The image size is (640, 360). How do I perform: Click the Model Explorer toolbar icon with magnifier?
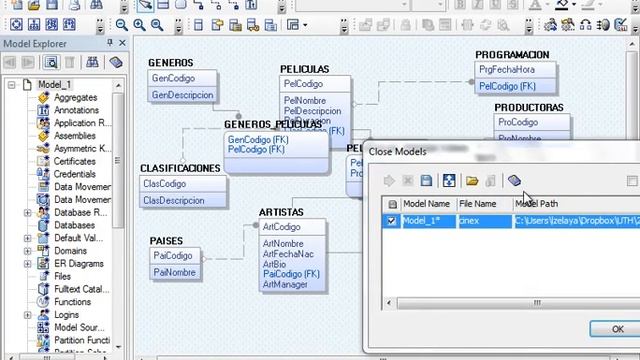point(51,62)
